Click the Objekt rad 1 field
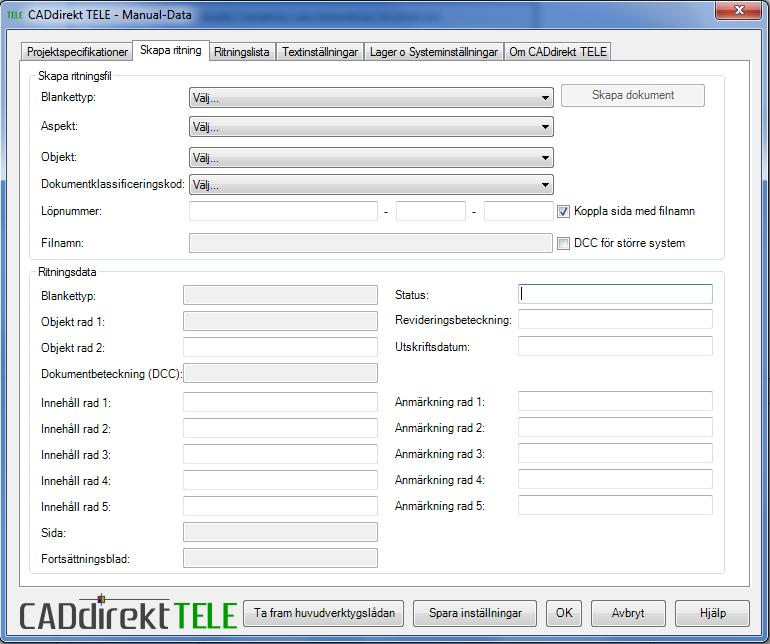This screenshot has height=644, width=770. point(280,321)
